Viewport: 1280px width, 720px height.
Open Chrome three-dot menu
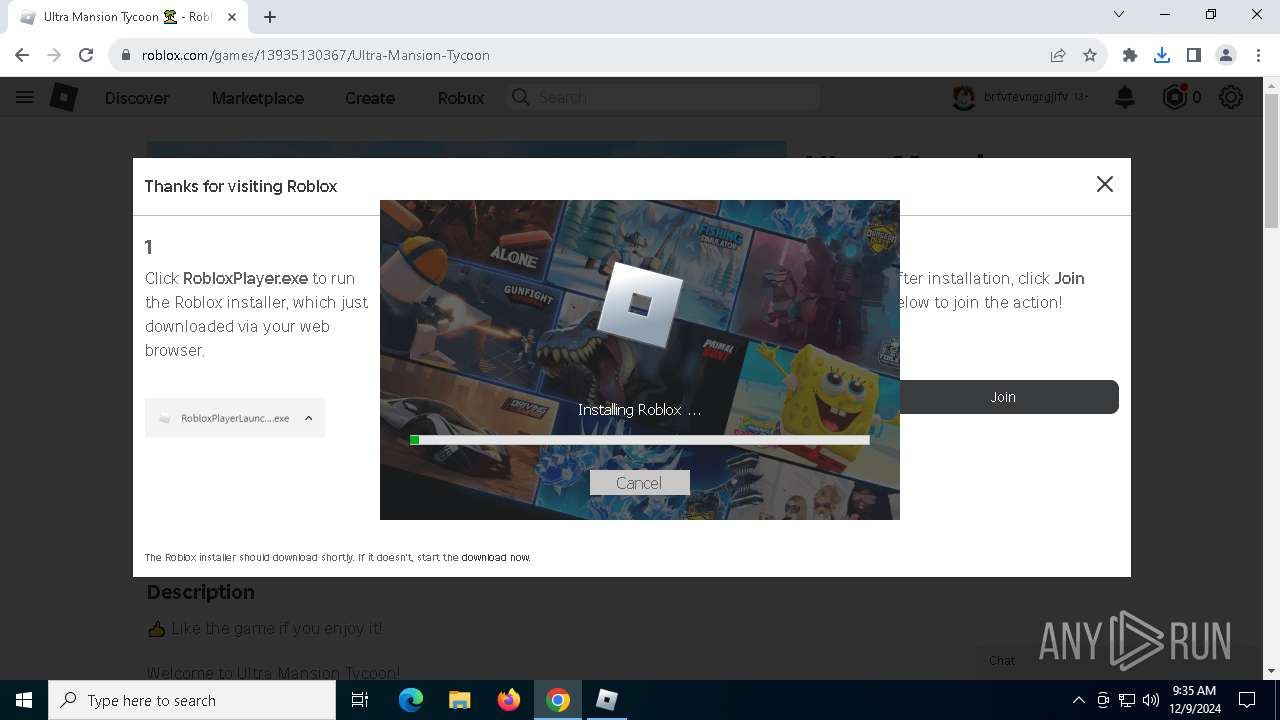coord(1258,55)
